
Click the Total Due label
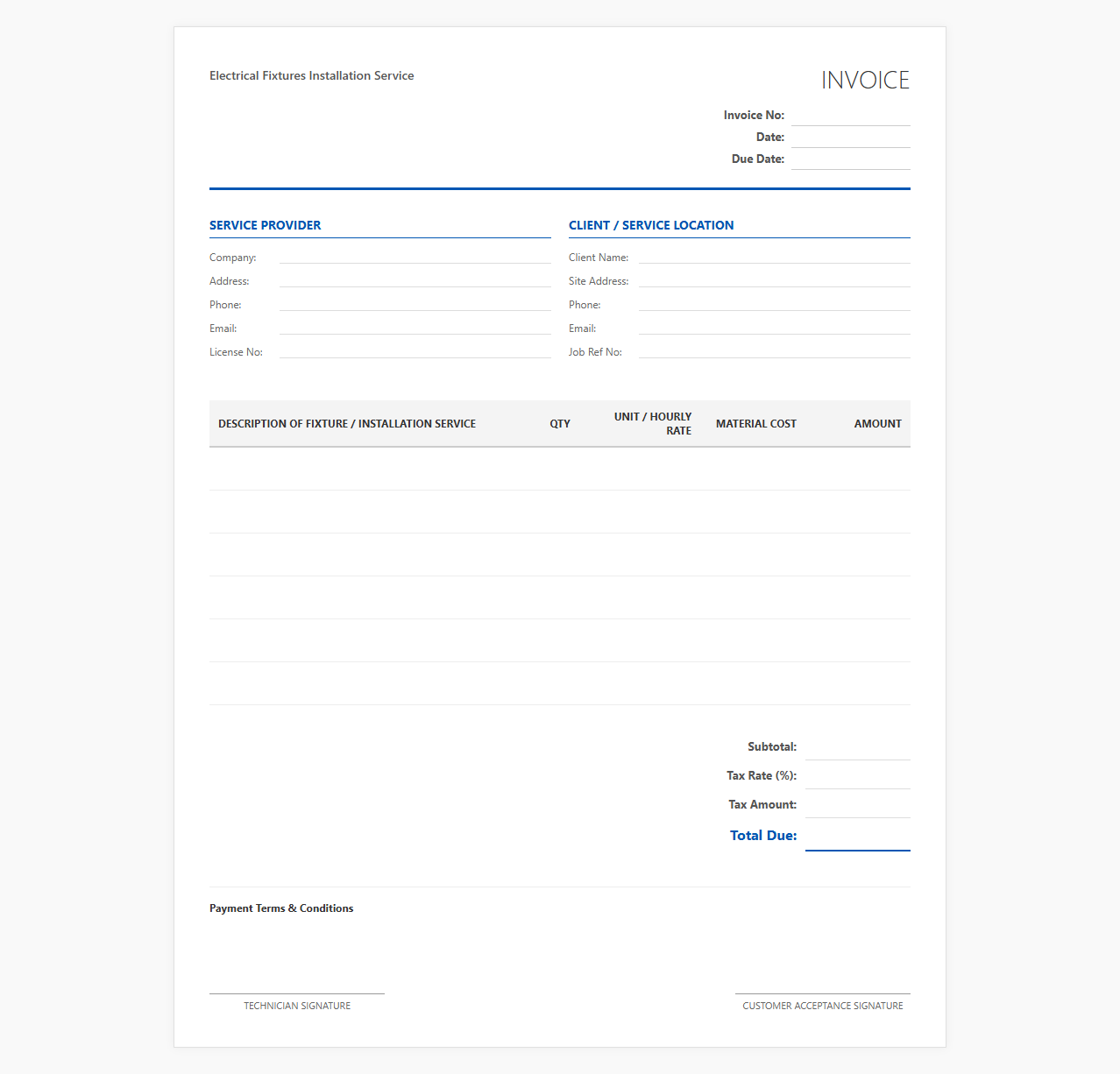[x=763, y=836]
